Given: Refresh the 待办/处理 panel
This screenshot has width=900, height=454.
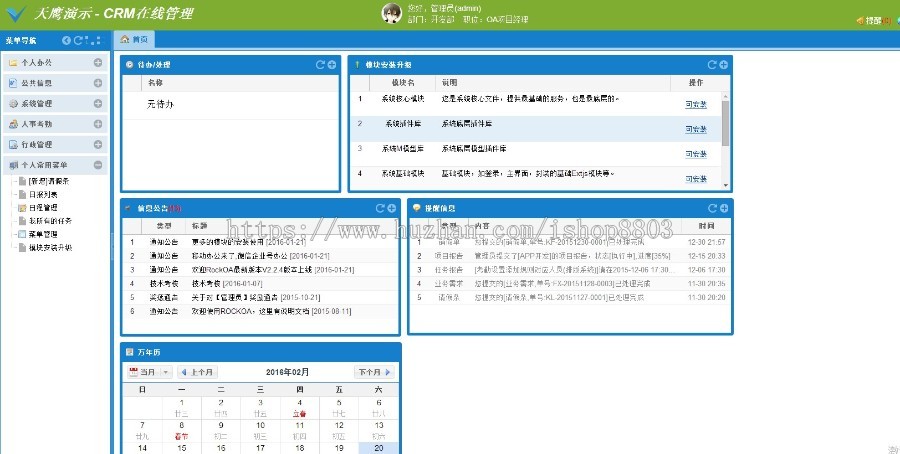Looking at the screenshot, I should [320, 65].
